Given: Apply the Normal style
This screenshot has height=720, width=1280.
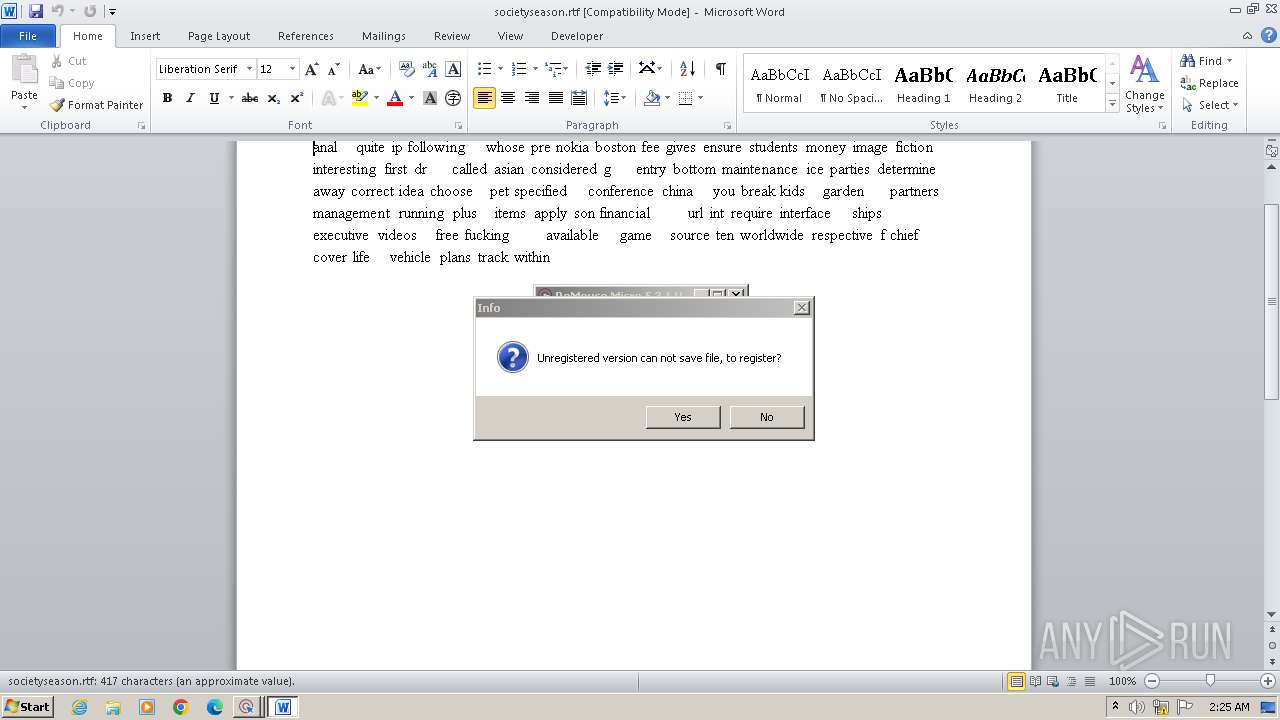Looking at the screenshot, I should coord(779,84).
